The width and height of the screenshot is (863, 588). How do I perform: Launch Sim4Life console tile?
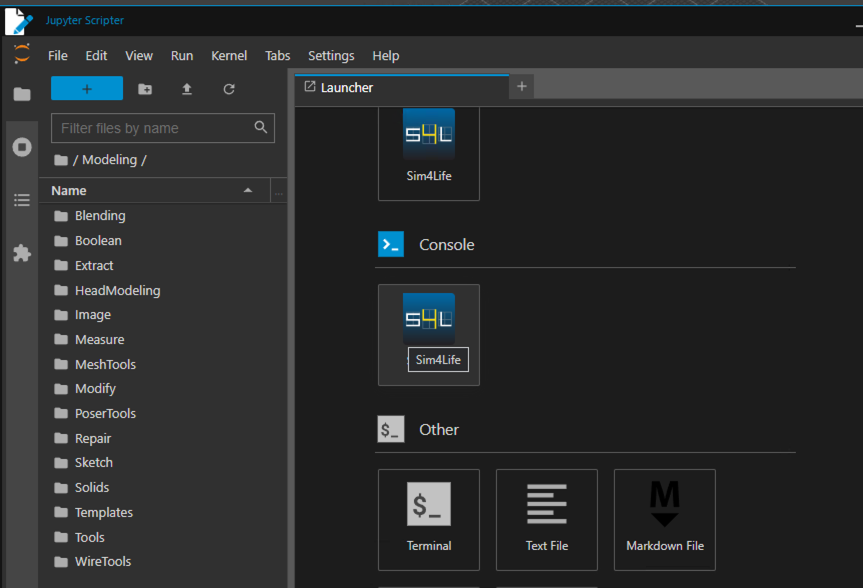coord(429,335)
